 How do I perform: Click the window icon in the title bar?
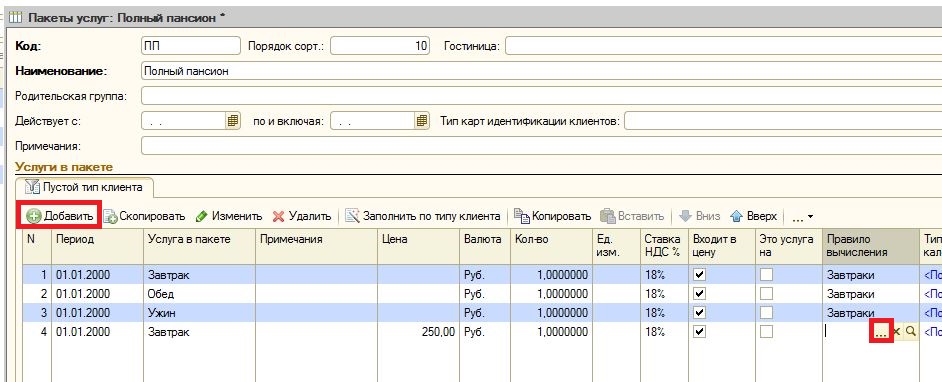[x=16, y=17]
